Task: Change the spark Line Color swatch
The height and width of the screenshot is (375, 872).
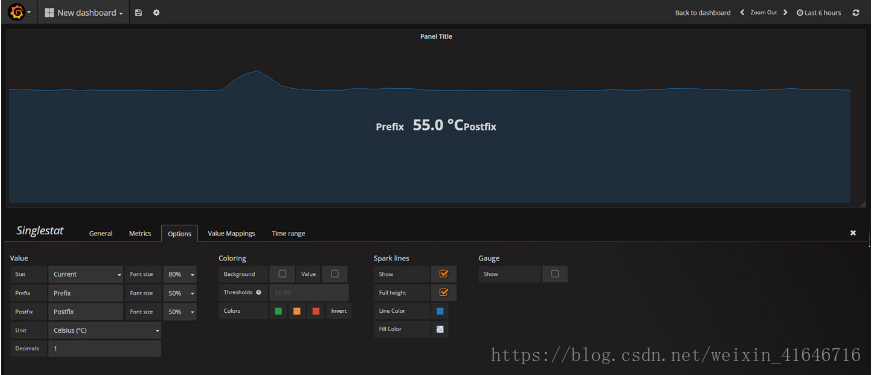Action: (x=440, y=311)
